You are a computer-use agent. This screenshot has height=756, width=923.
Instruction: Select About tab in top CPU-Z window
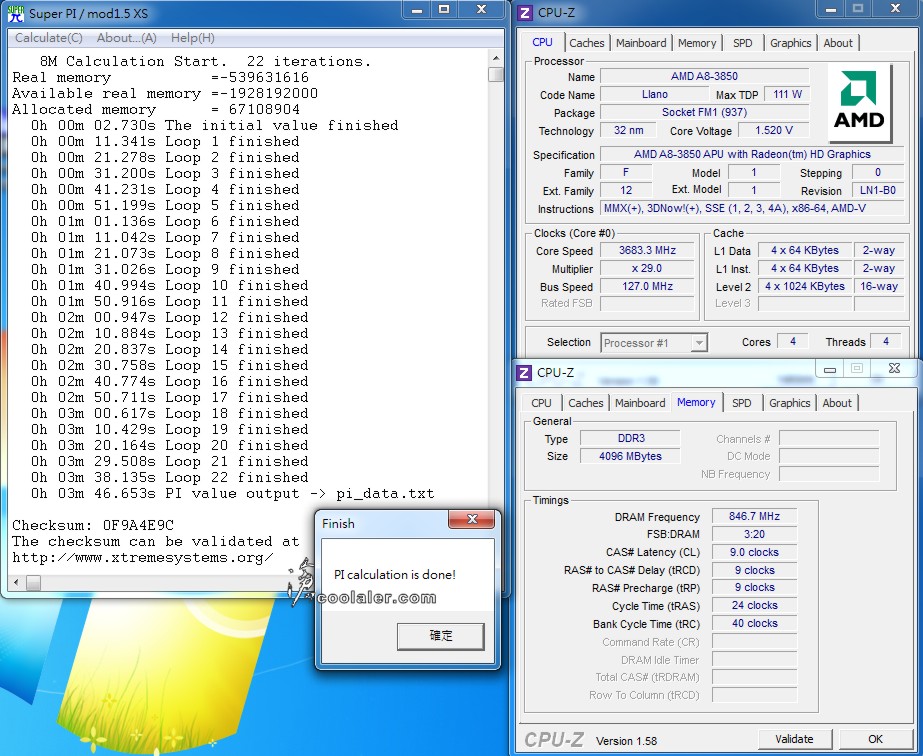(838, 43)
